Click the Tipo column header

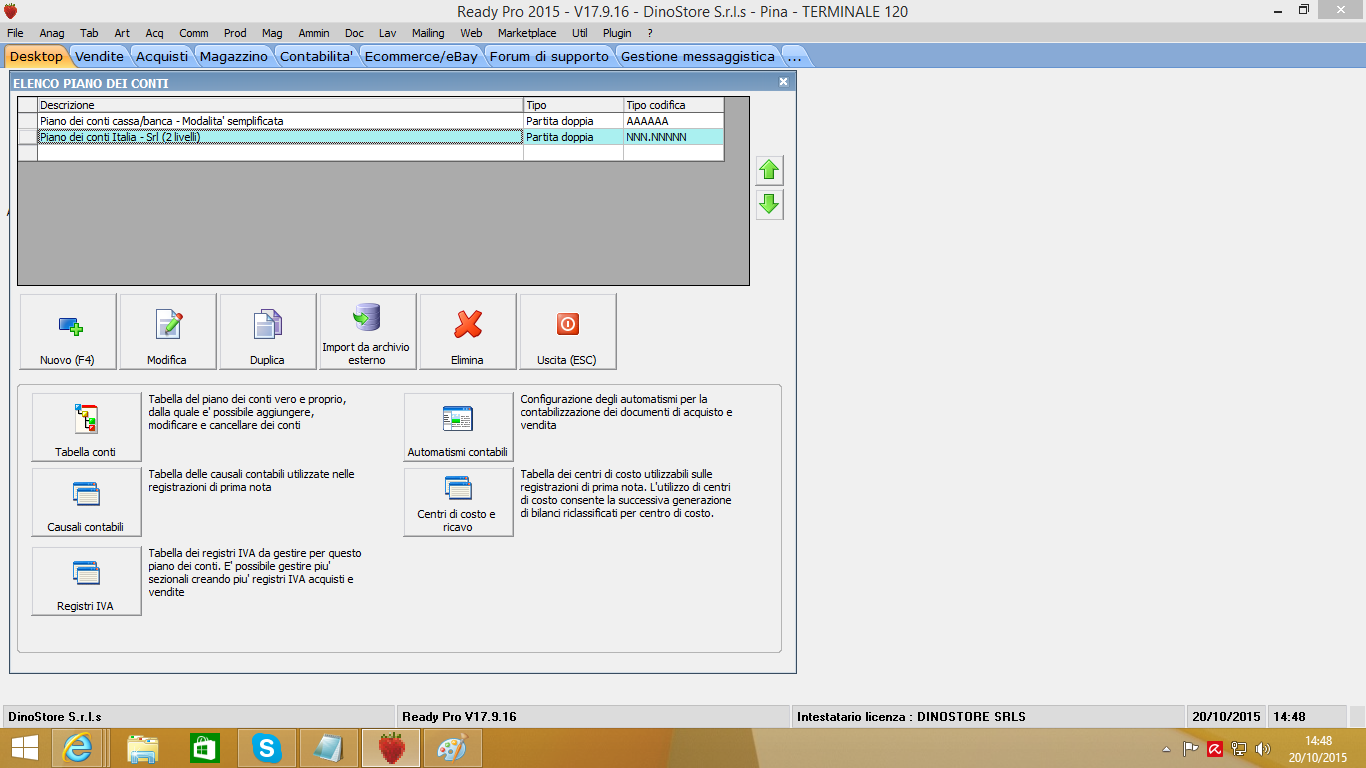pos(574,105)
